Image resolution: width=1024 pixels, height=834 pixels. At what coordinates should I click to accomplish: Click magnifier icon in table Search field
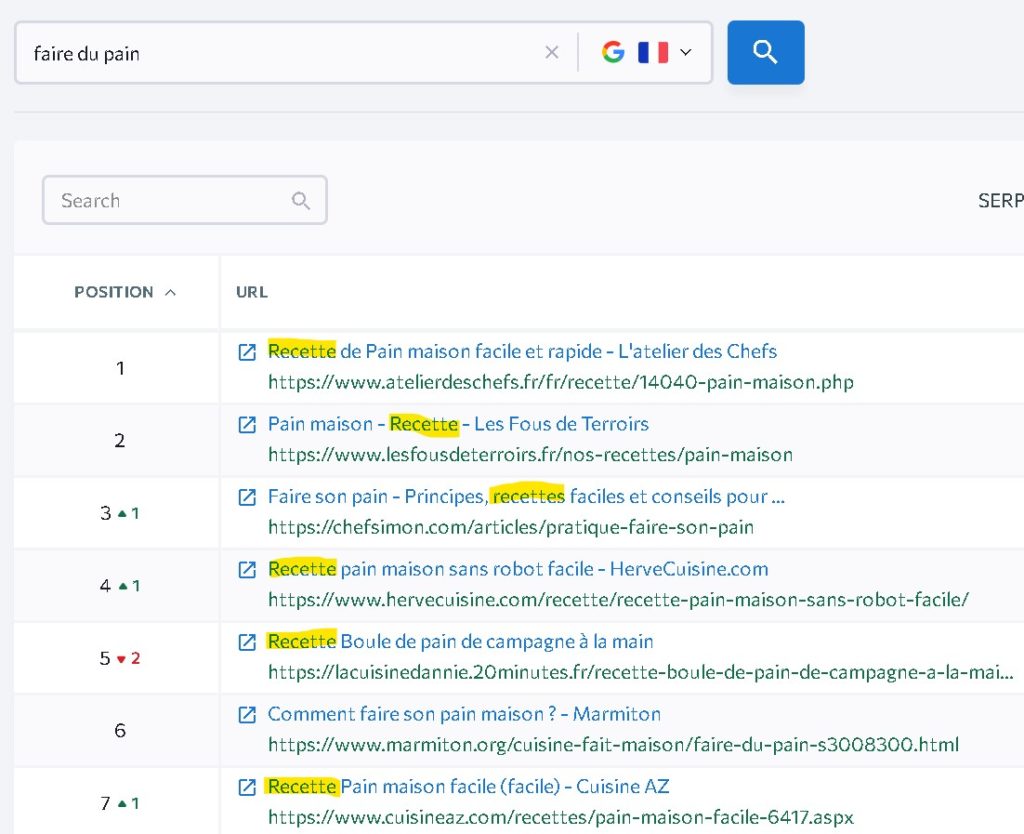300,200
